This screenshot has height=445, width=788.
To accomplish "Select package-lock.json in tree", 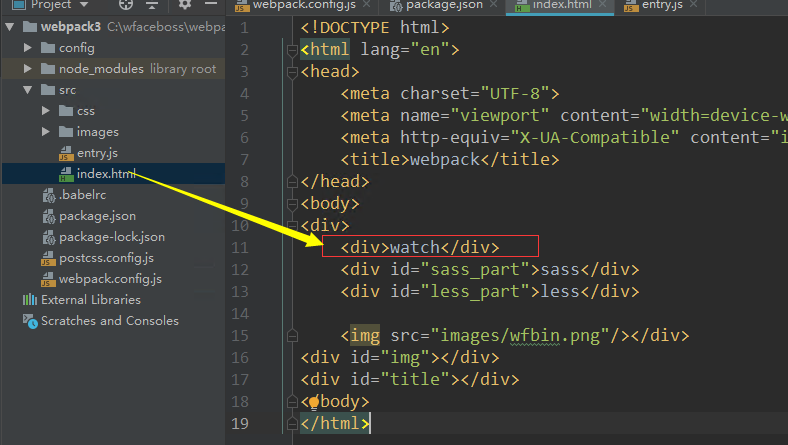I will (112, 237).
